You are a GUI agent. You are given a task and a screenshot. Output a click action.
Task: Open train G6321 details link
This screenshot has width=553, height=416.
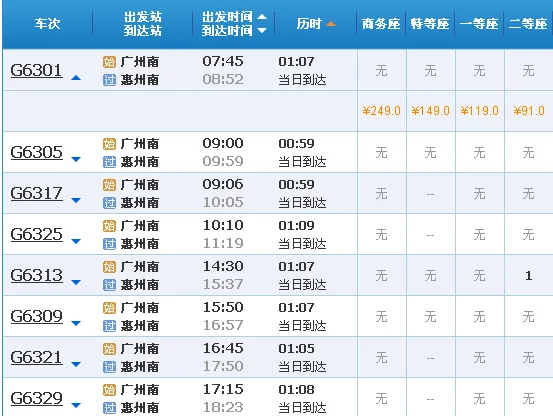point(36,357)
